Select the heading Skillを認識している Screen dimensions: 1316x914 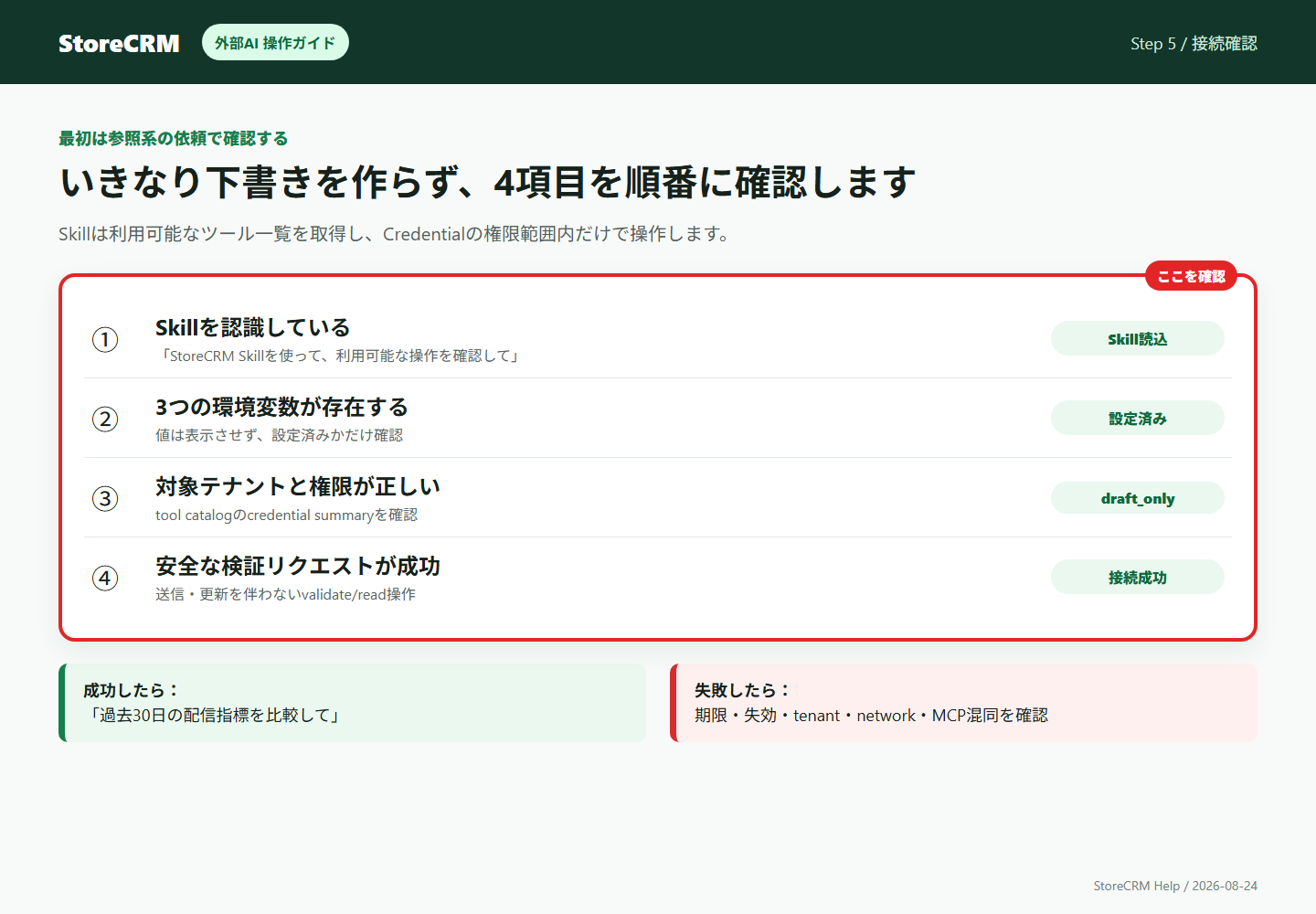point(253,327)
